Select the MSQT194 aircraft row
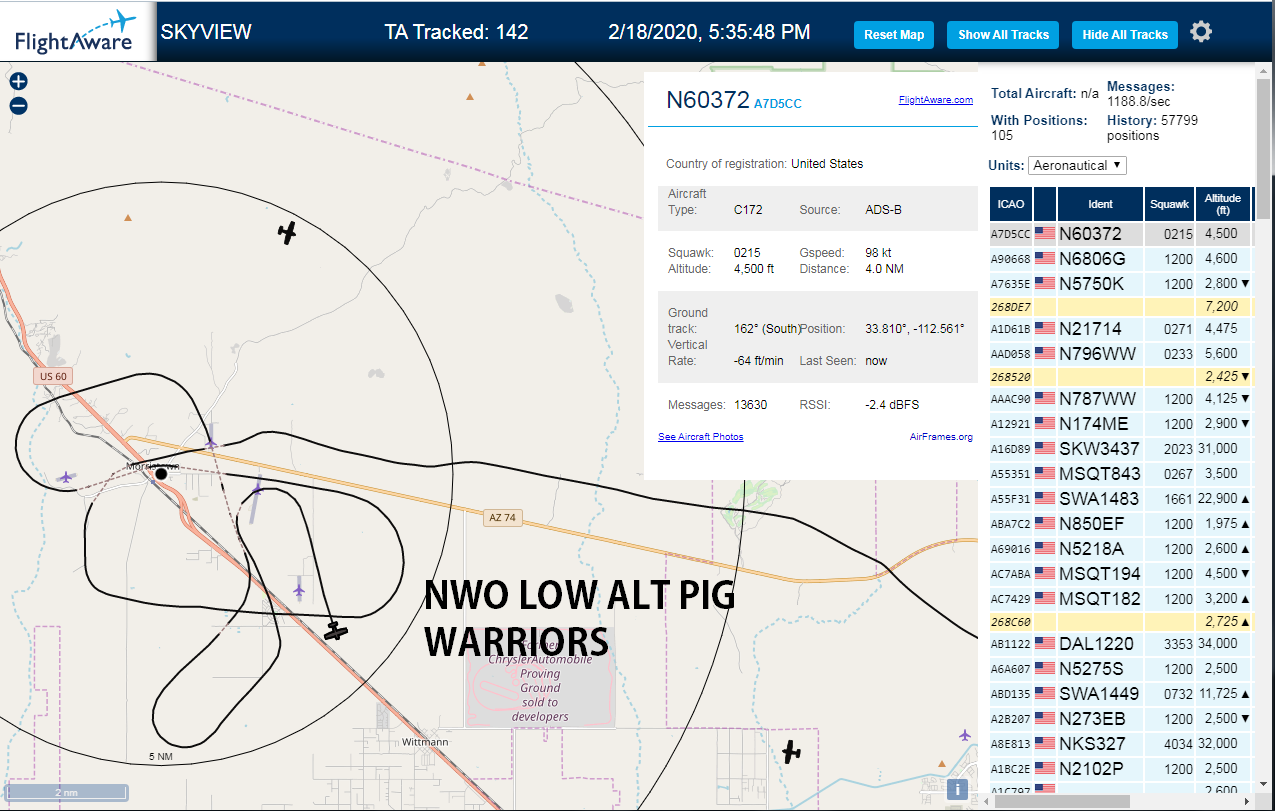The width and height of the screenshot is (1275, 811). [x=1120, y=573]
